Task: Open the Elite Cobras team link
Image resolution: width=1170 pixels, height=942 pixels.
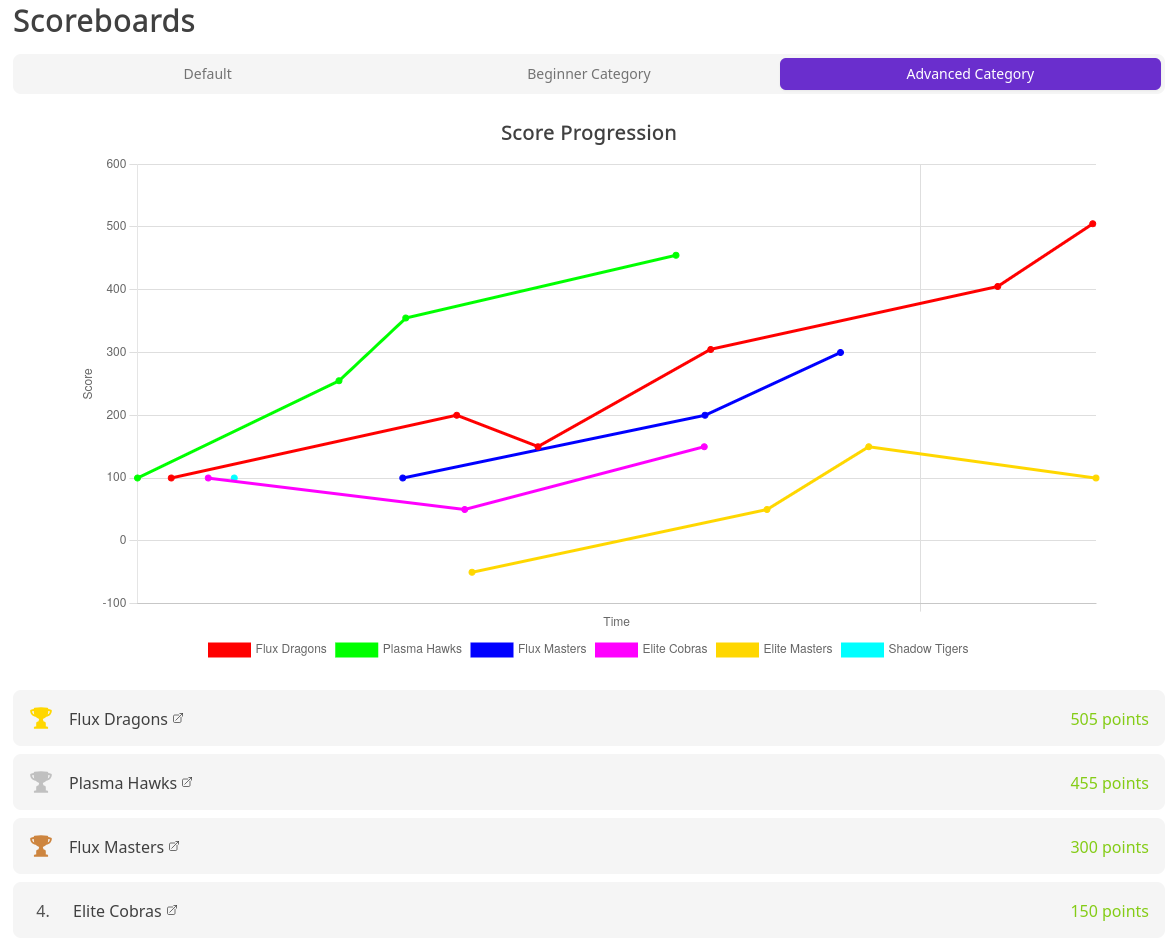Action: [x=117, y=911]
